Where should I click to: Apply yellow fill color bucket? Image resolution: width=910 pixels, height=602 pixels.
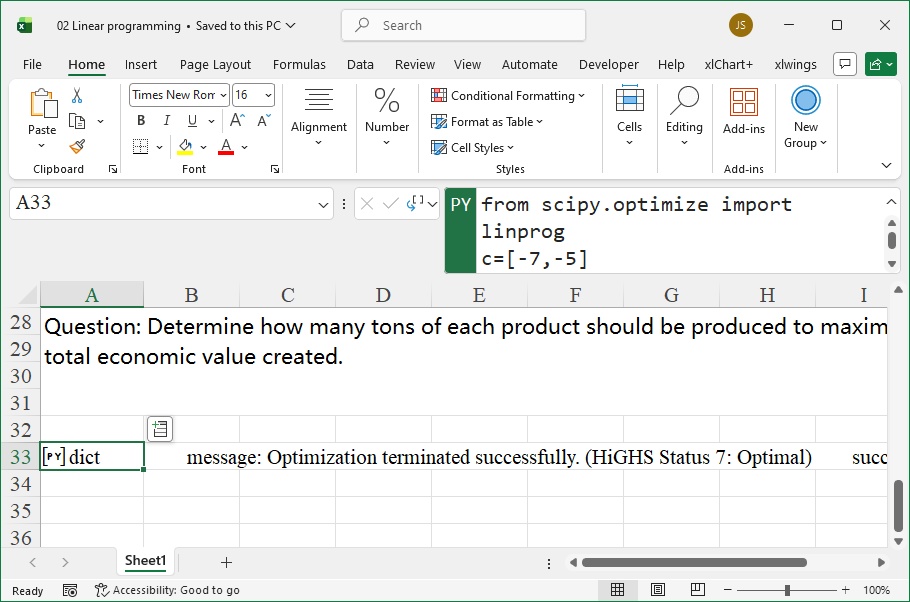pos(185,146)
